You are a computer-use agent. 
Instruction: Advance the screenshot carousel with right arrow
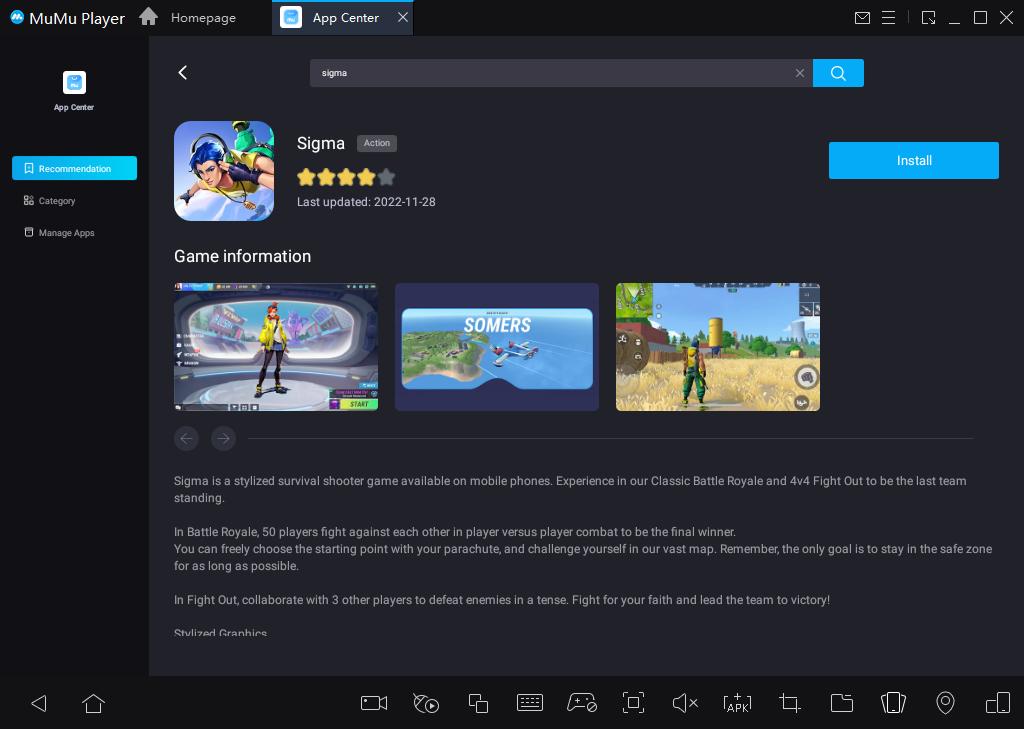(x=223, y=438)
